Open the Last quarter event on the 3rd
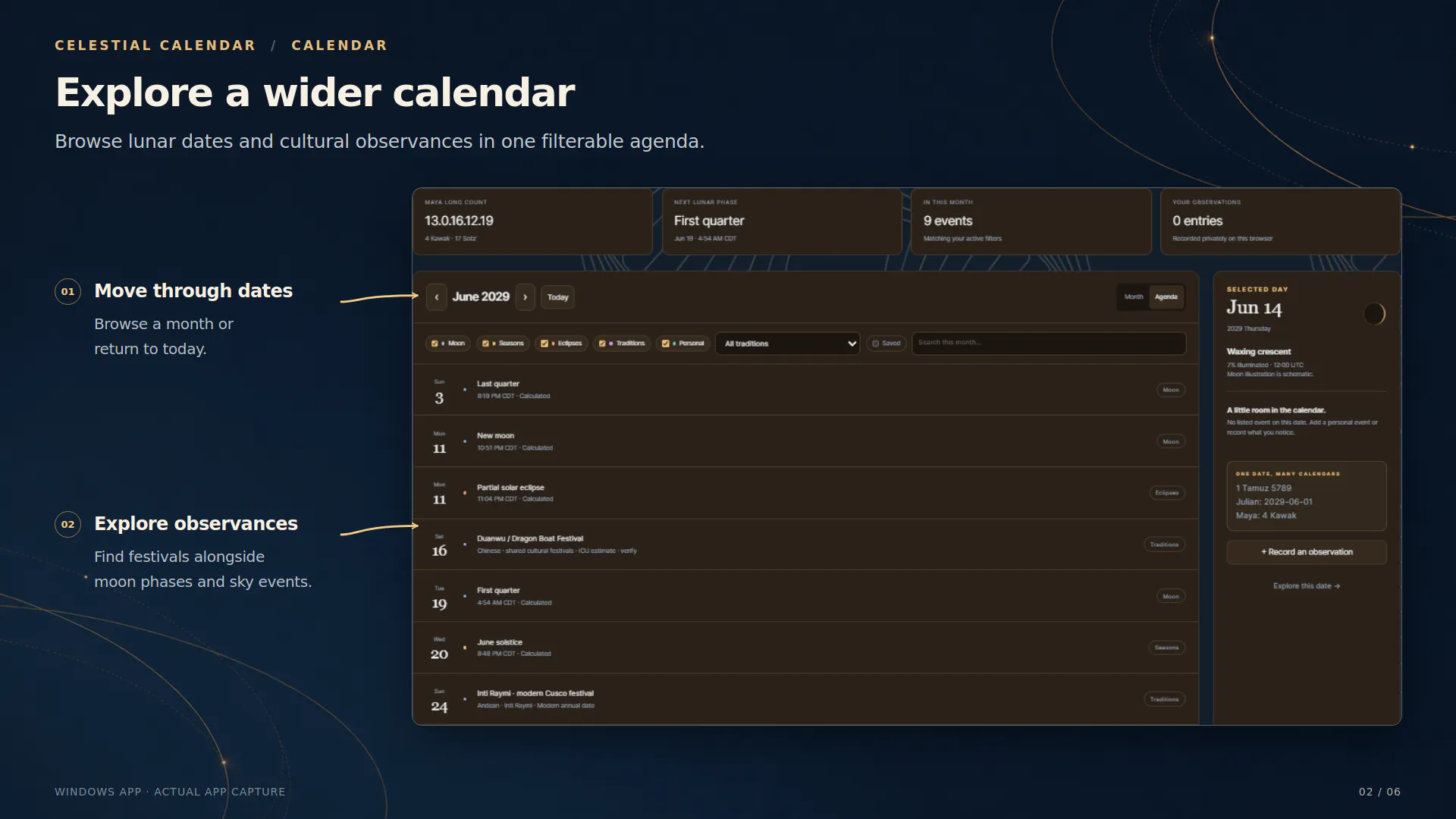This screenshot has height=819, width=1456. (x=805, y=390)
